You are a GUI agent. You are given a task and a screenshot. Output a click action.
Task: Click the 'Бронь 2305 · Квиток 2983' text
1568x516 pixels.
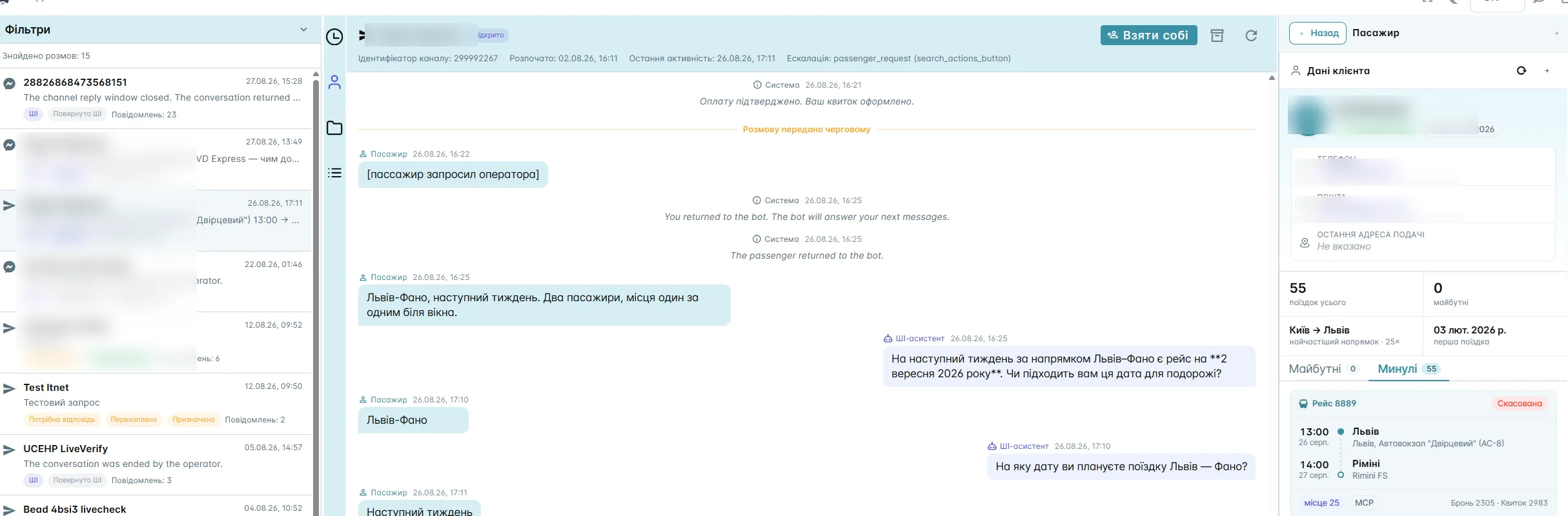[1499, 503]
